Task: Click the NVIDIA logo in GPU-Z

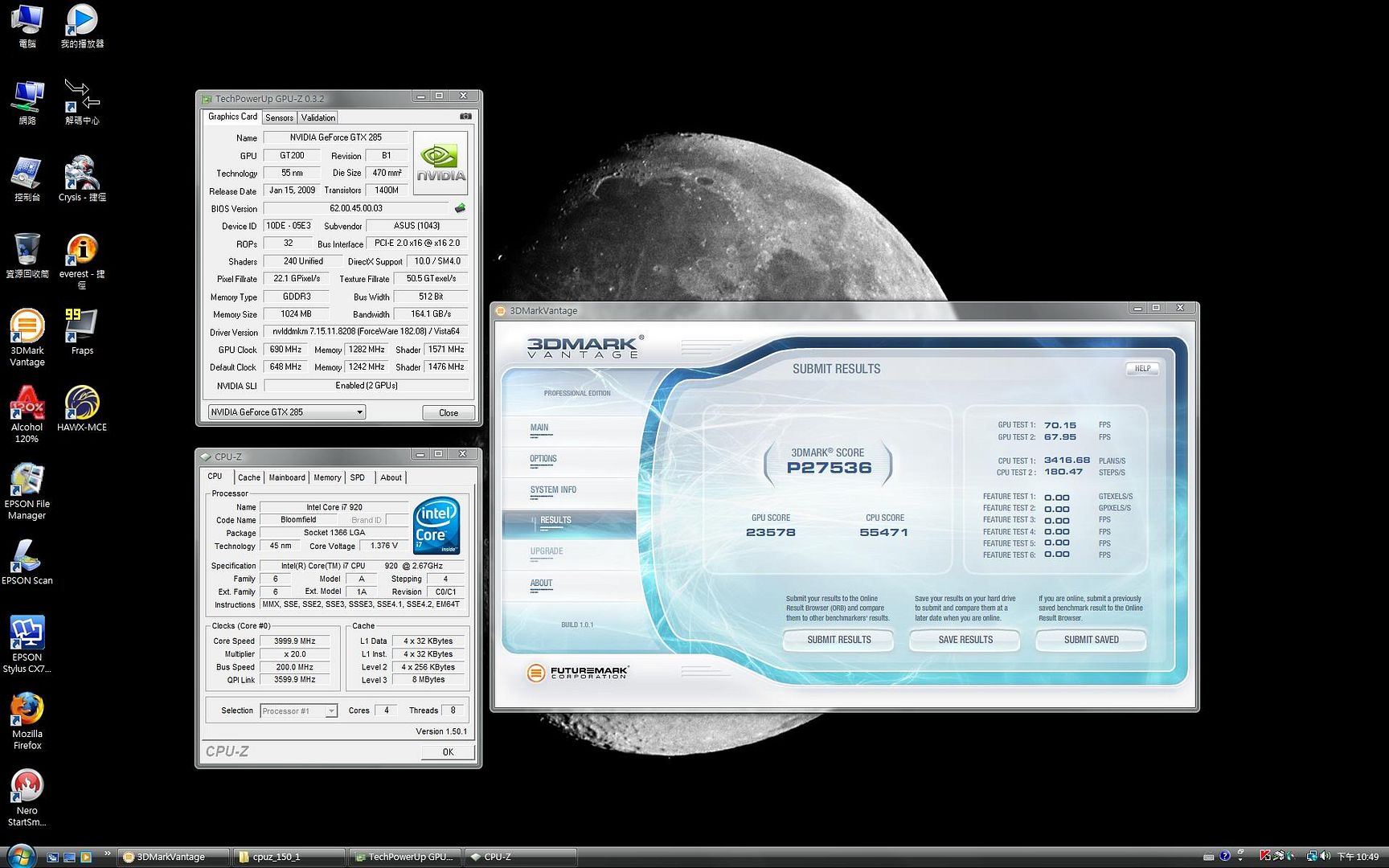Action: coord(440,163)
